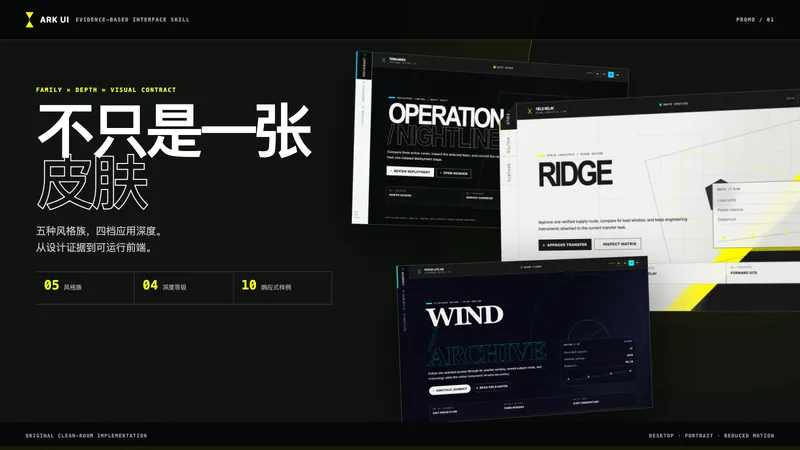Select the cyan highlighted square in Operation header
This screenshot has width=800, height=450.
[611, 74]
